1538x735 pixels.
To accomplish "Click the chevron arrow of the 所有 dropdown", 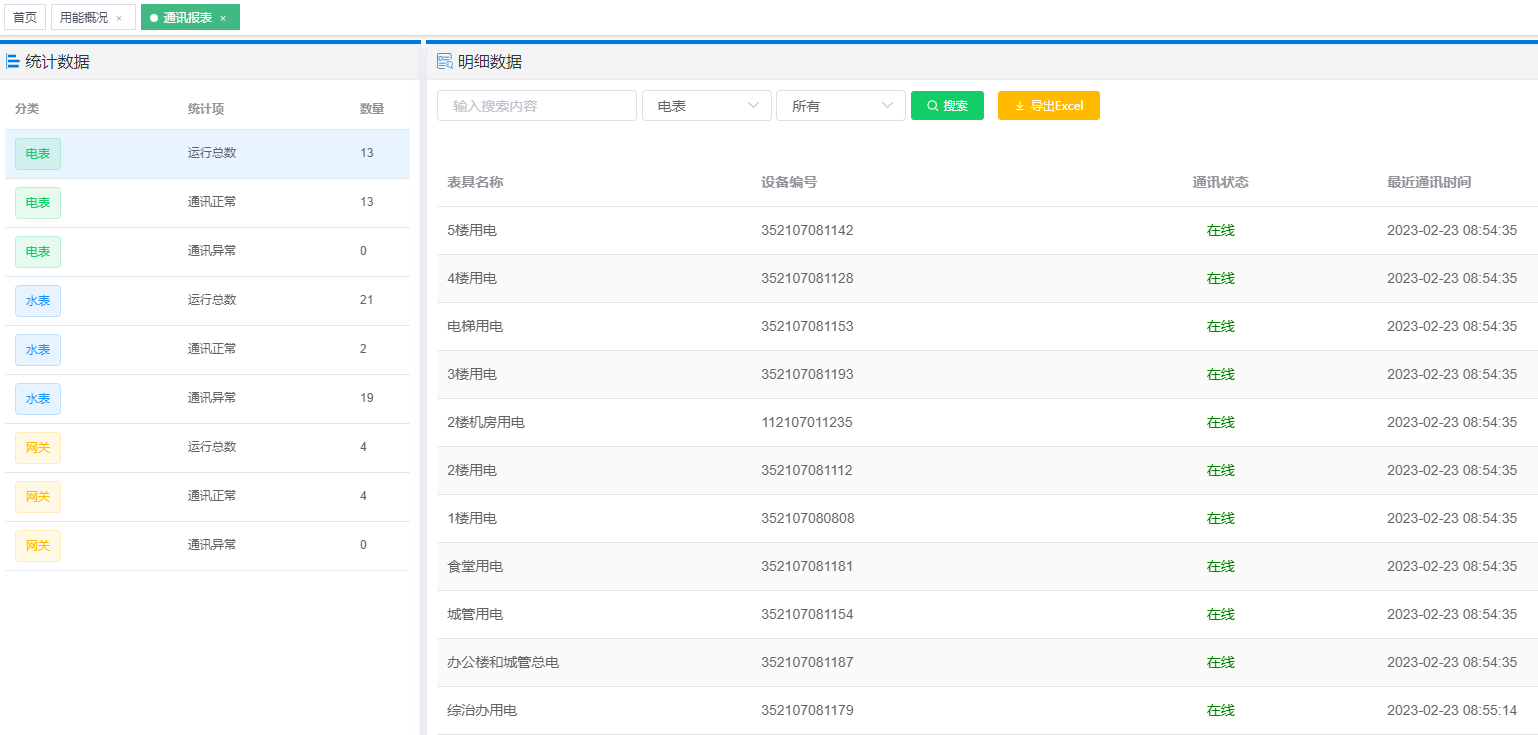I will point(886,105).
